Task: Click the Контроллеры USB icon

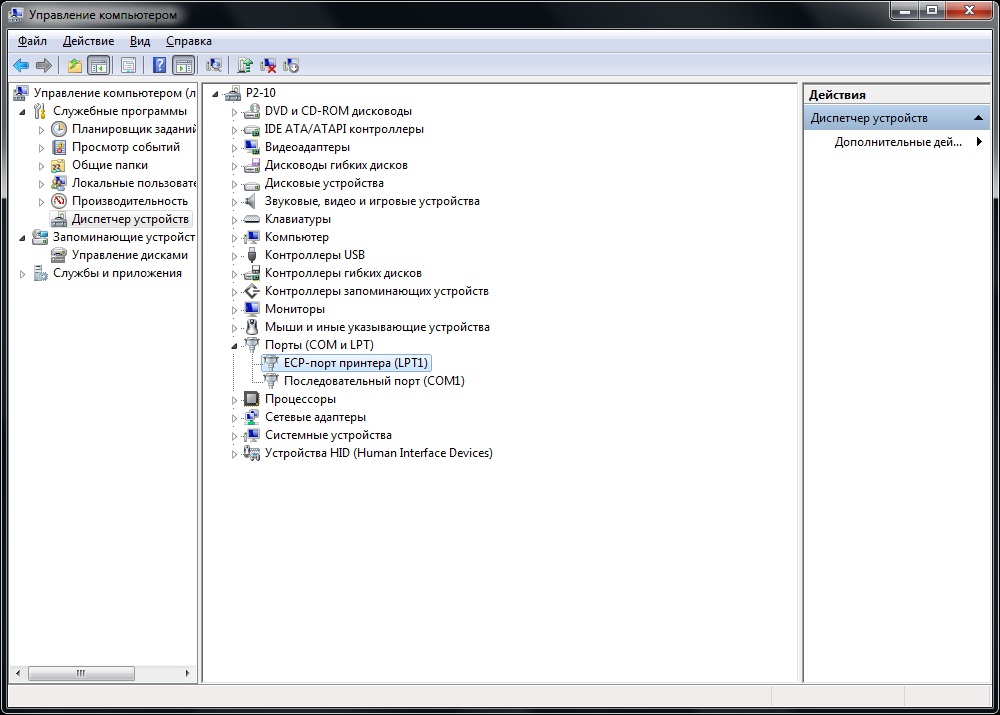Action: tap(252, 255)
